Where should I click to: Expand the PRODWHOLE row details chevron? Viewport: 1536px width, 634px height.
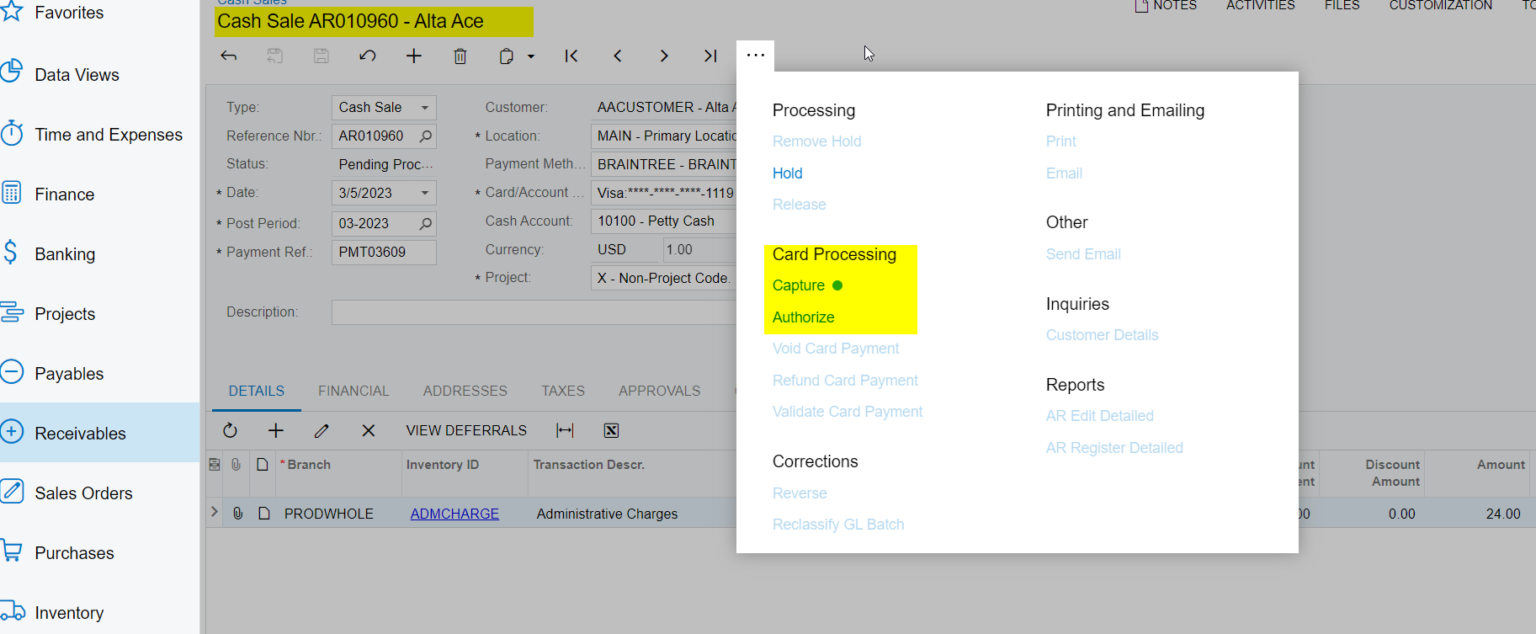214,513
